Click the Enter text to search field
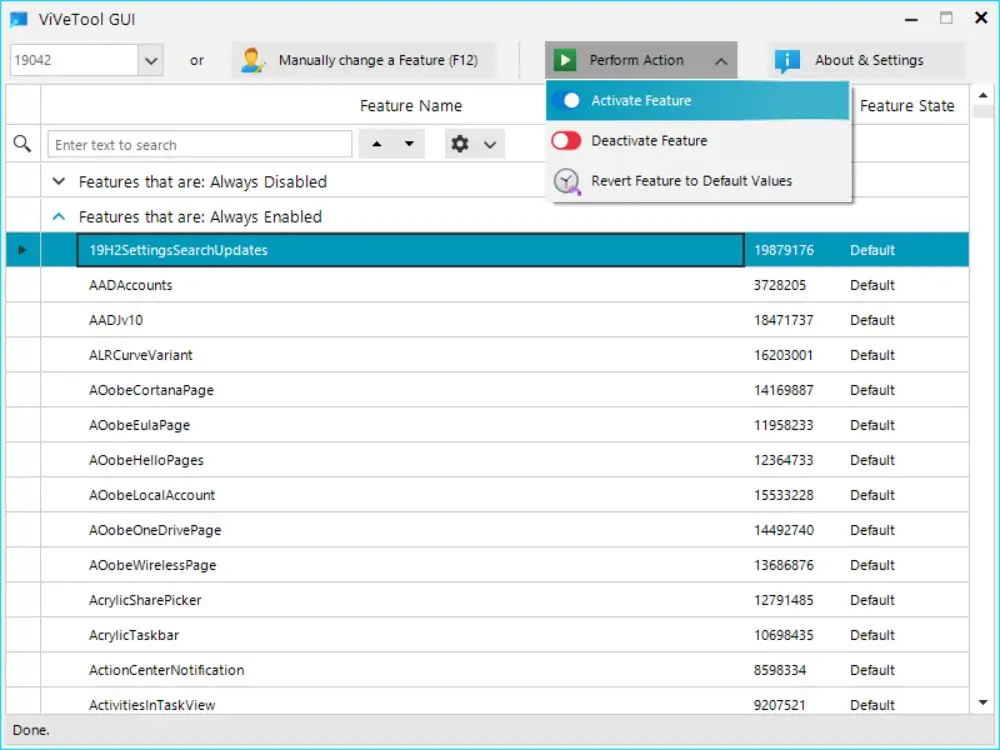This screenshot has width=1000, height=750. click(x=200, y=145)
